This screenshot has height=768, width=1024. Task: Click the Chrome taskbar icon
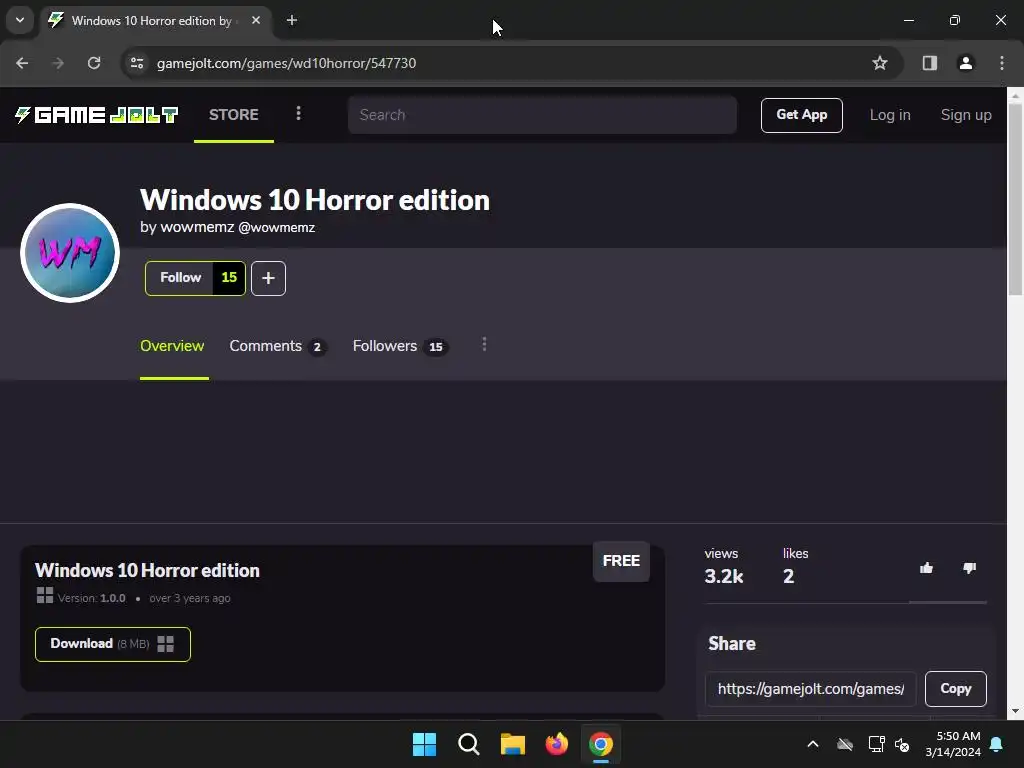click(601, 744)
